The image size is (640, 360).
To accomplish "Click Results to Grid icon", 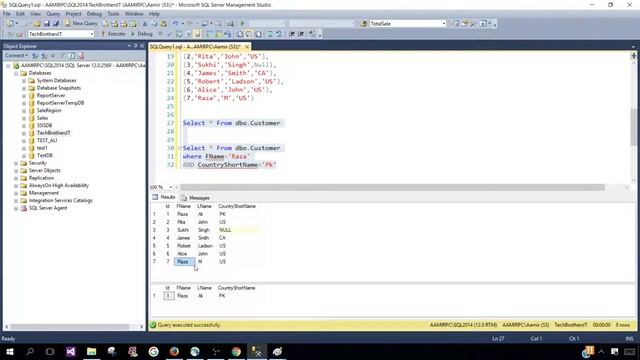I will click(x=249, y=34).
